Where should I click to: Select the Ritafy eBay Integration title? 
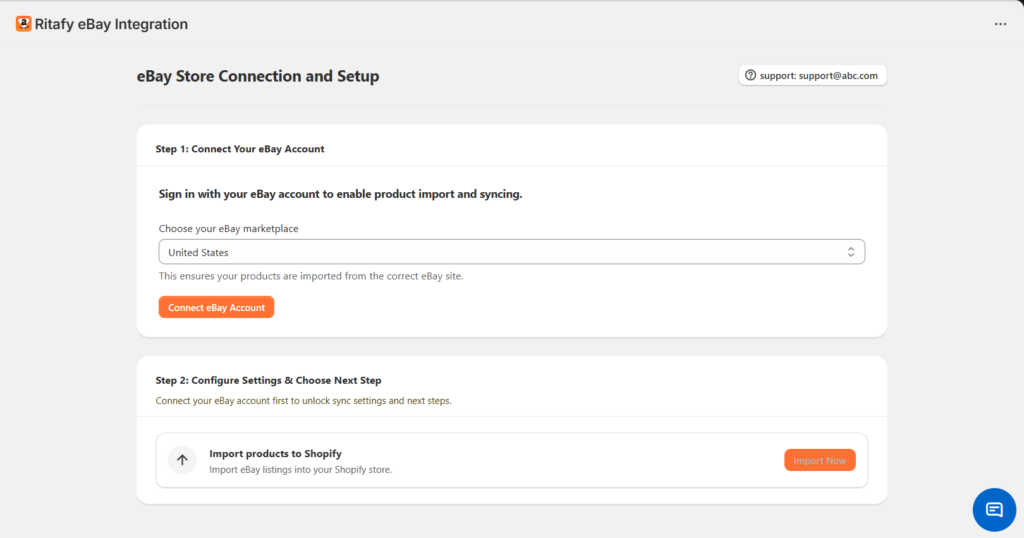point(111,24)
